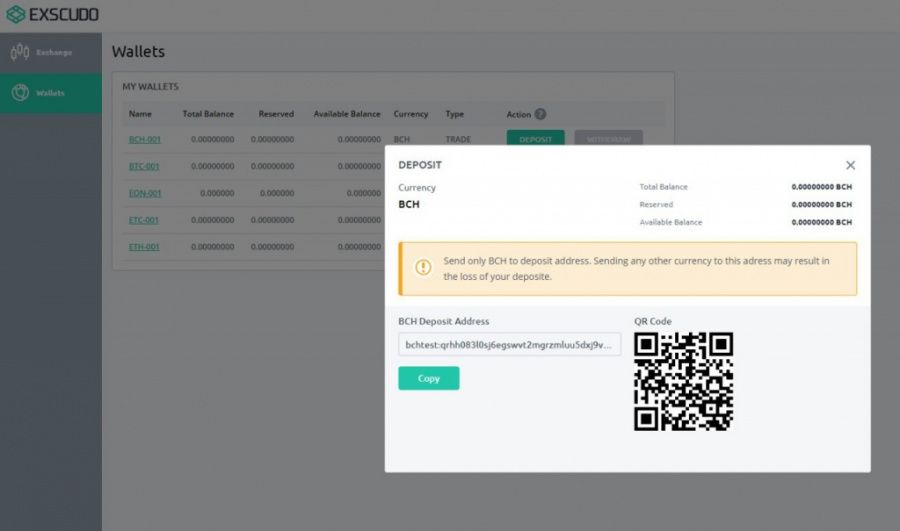Click the BCH Deposit Address label
This screenshot has width=900, height=531.
[x=444, y=321]
